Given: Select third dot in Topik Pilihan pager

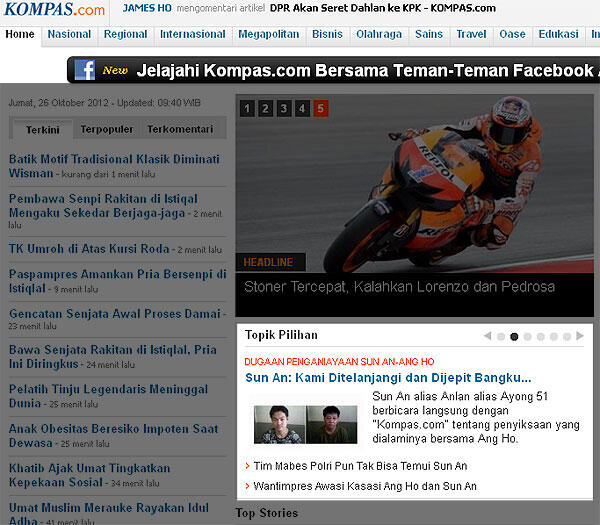Looking at the screenshot, I should (x=527, y=337).
